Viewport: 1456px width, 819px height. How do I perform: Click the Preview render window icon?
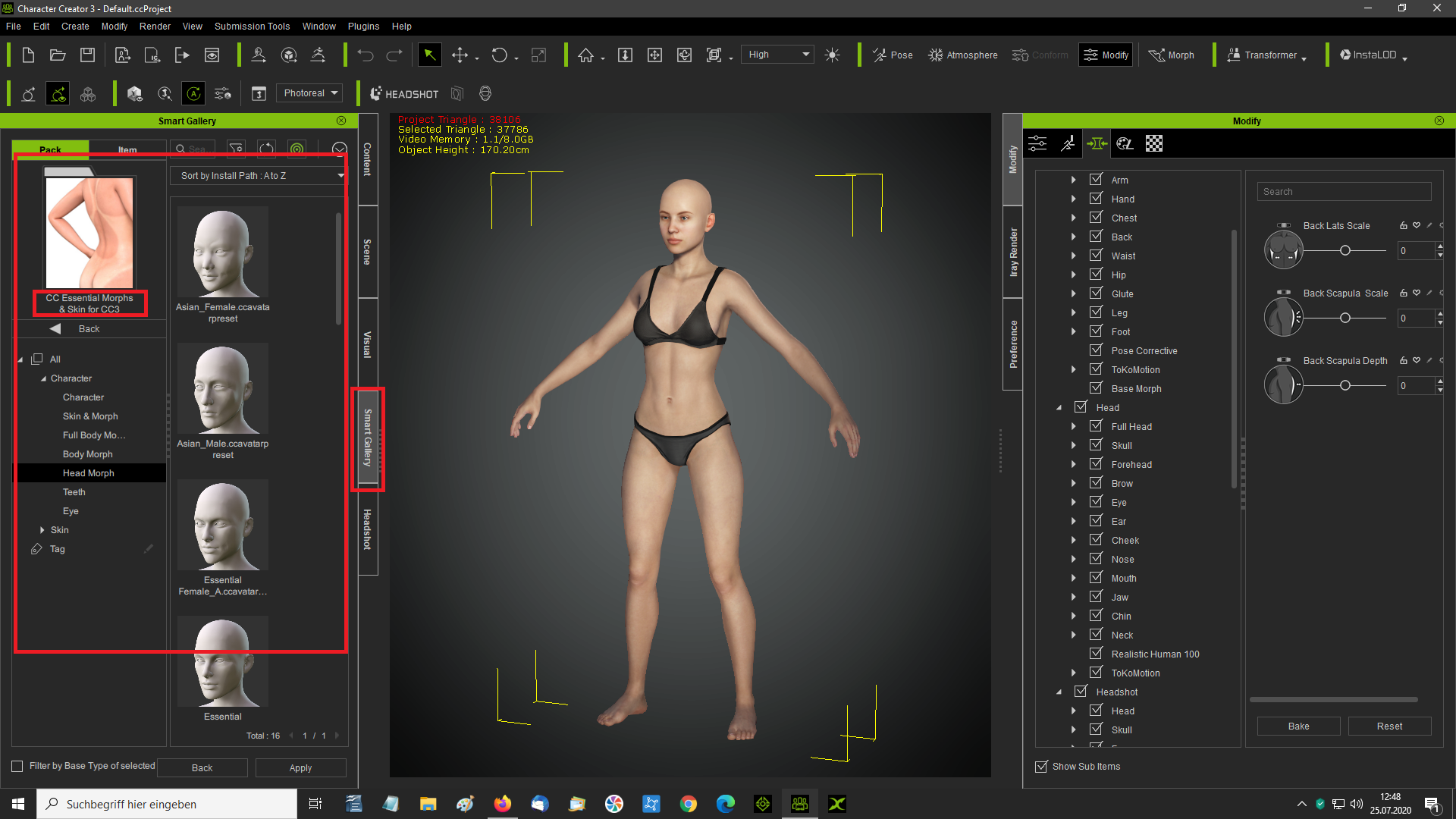click(x=212, y=55)
